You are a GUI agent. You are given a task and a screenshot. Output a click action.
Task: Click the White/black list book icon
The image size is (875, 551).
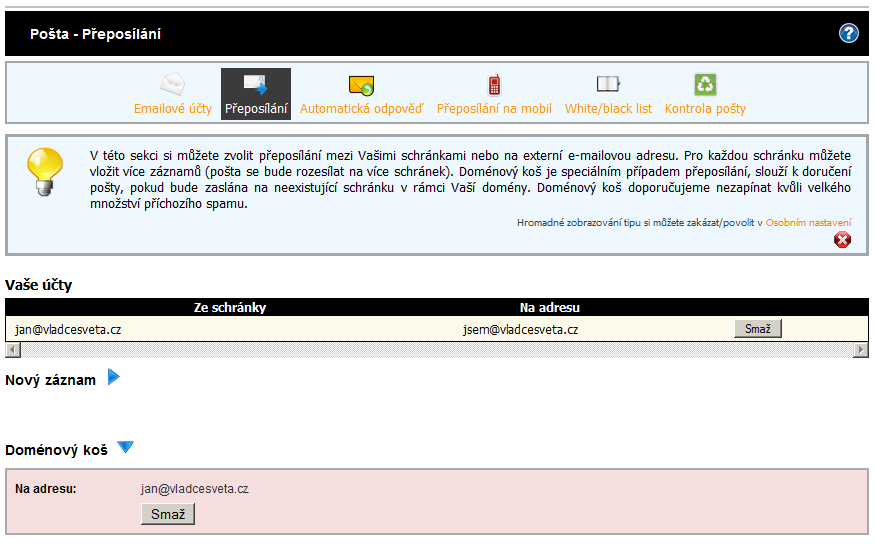pos(608,84)
